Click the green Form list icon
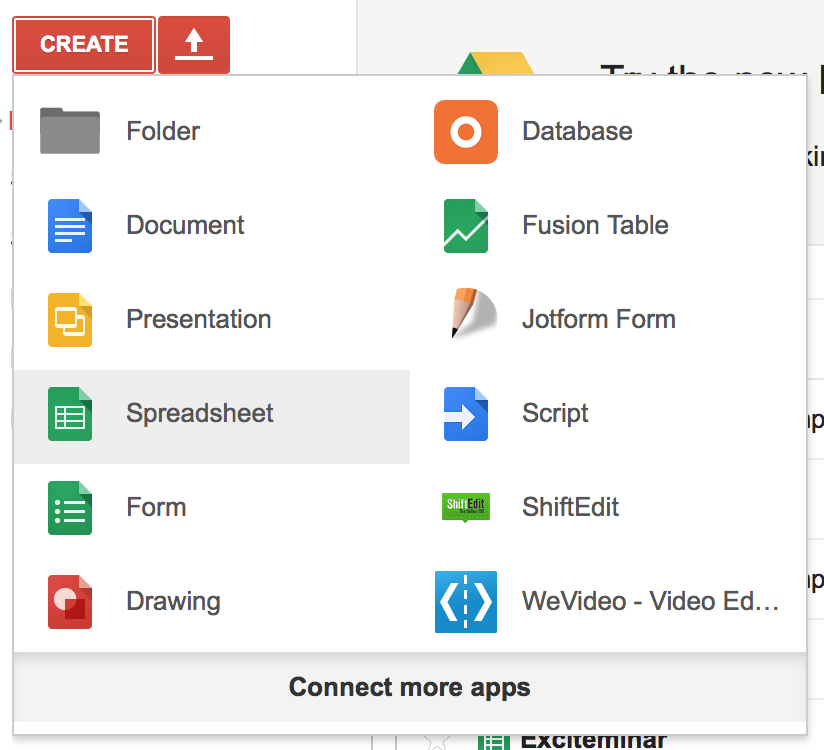 click(70, 508)
